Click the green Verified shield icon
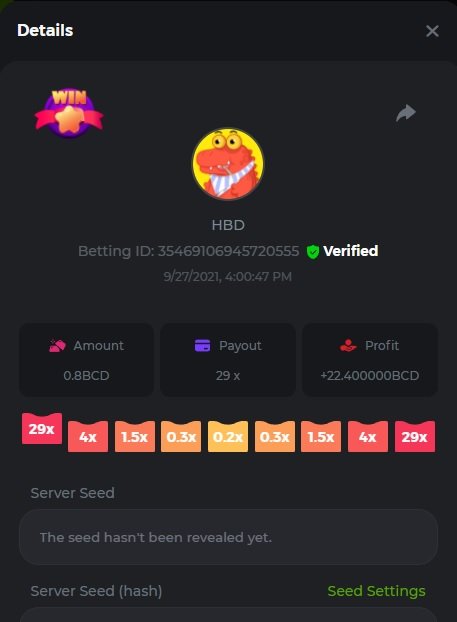Image resolution: width=457 pixels, height=622 pixels. 313,251
